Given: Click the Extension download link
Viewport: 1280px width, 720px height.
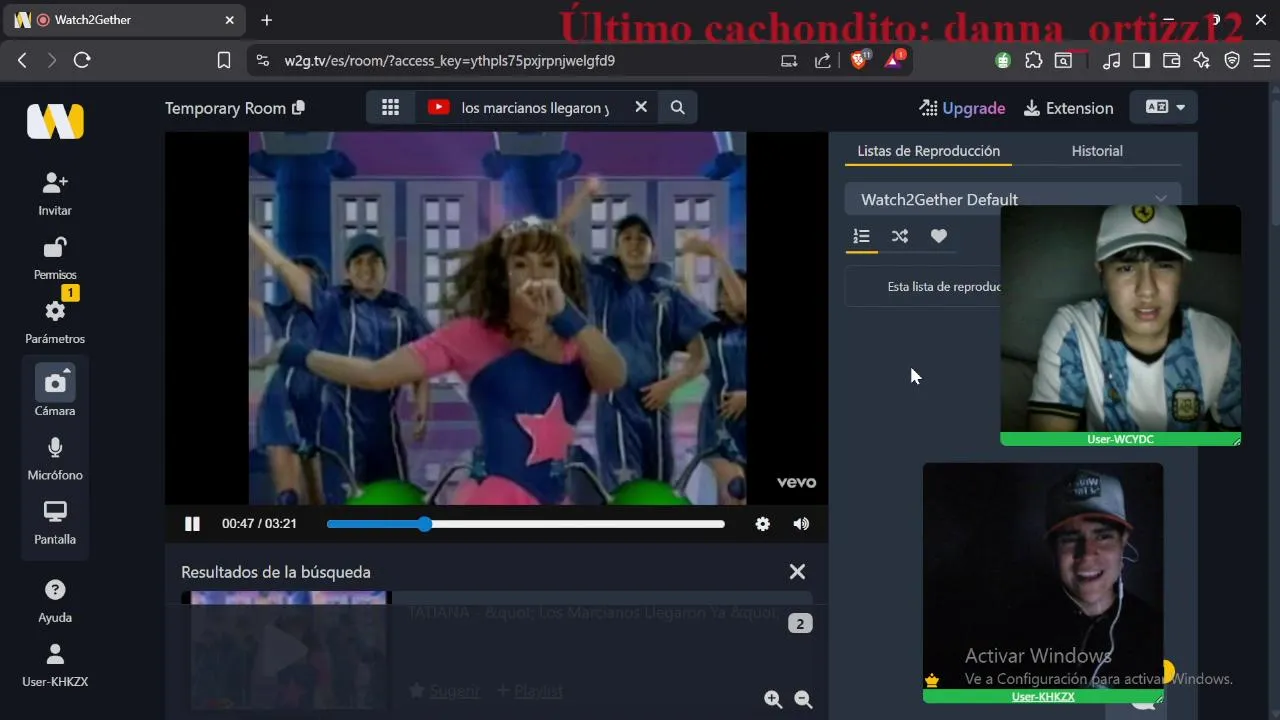Looking at the screenshot, I should 1069,108.
